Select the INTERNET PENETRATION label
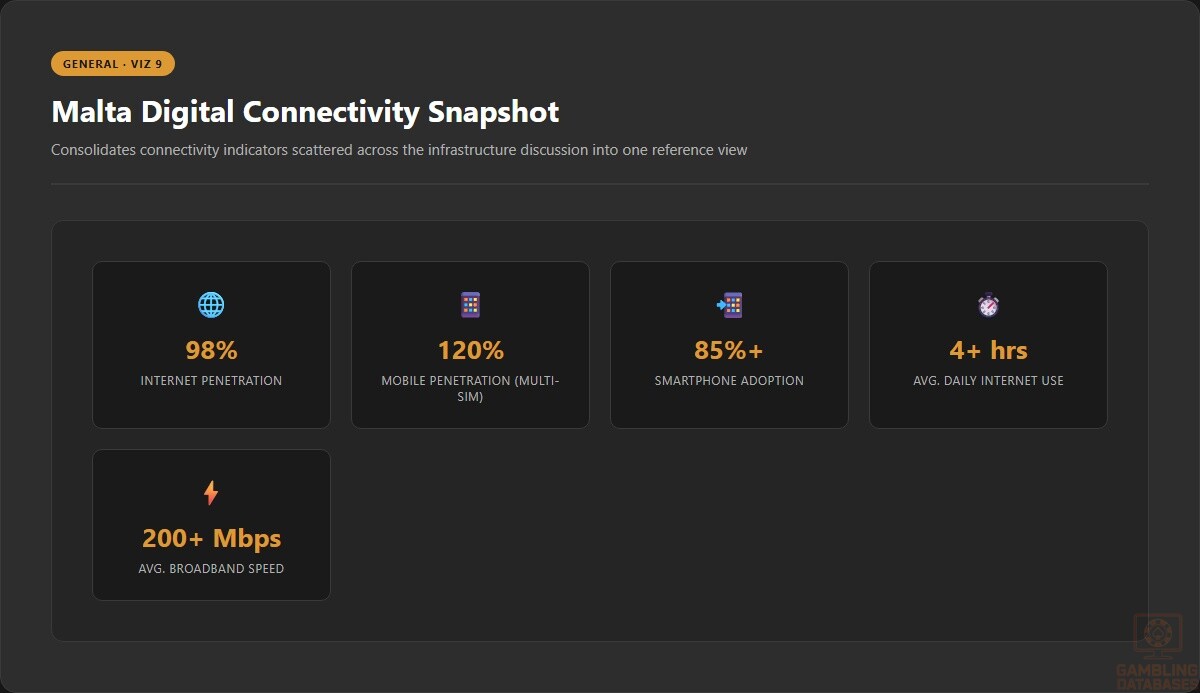Screen dimensions: 1200x693 pyautogui.click(x=211, y=381)
